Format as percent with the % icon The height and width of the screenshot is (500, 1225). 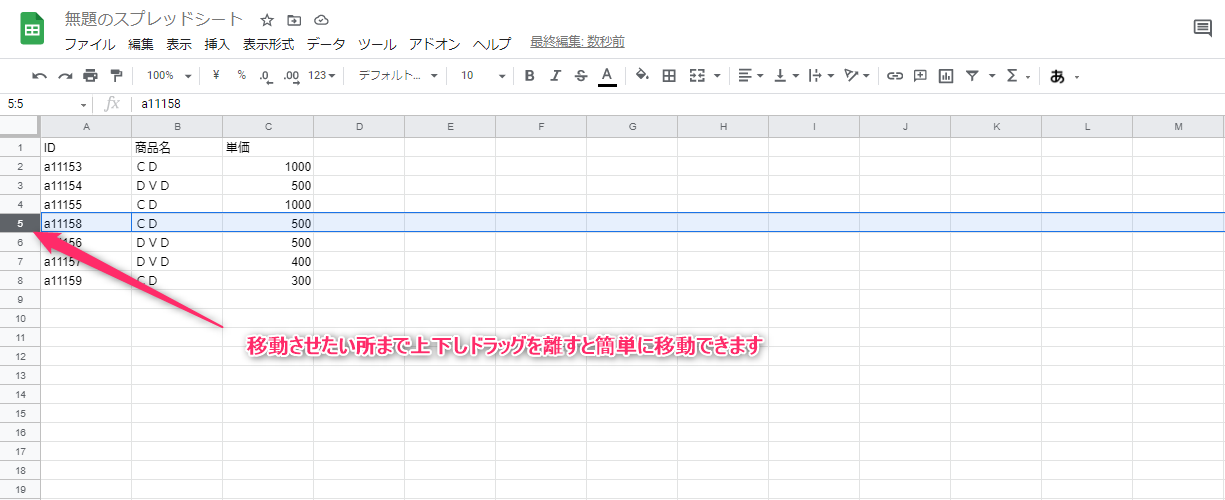241,75
